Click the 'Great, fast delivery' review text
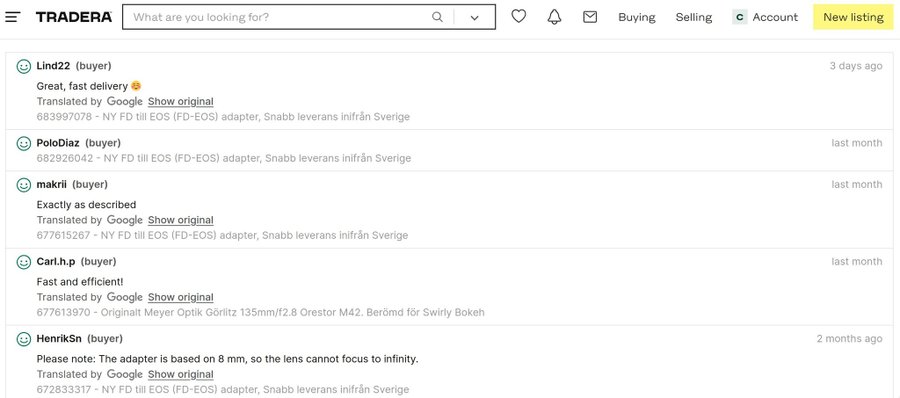The image size is (900, 398). click(89, 86)
